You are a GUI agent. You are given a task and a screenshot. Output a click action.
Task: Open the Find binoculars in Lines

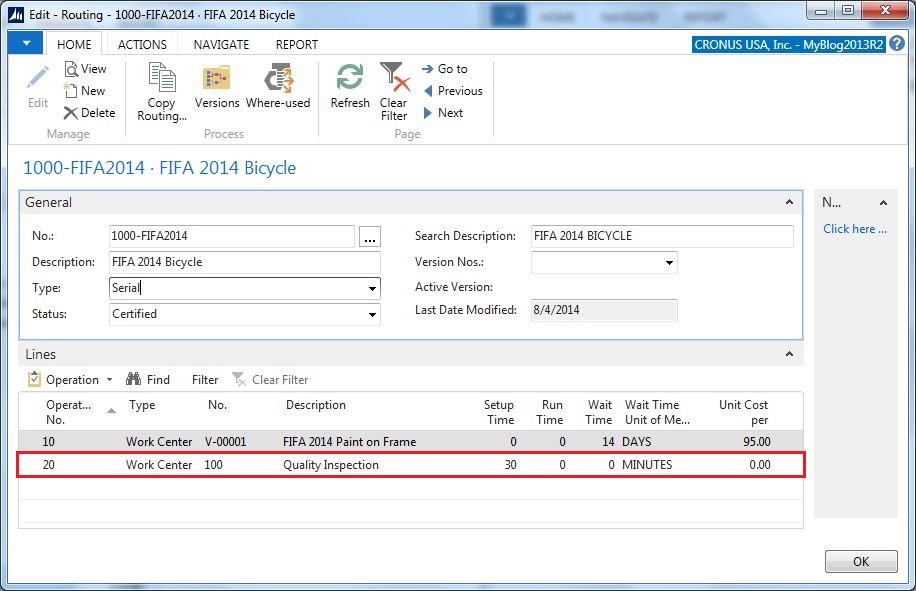click(133, 379)
